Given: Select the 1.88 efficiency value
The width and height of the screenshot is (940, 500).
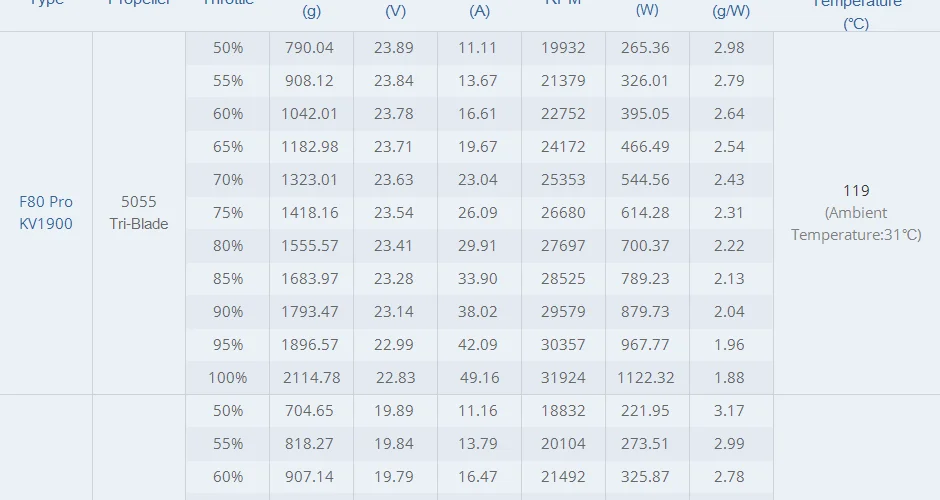Looking at the screenshot, I should 729,377.
